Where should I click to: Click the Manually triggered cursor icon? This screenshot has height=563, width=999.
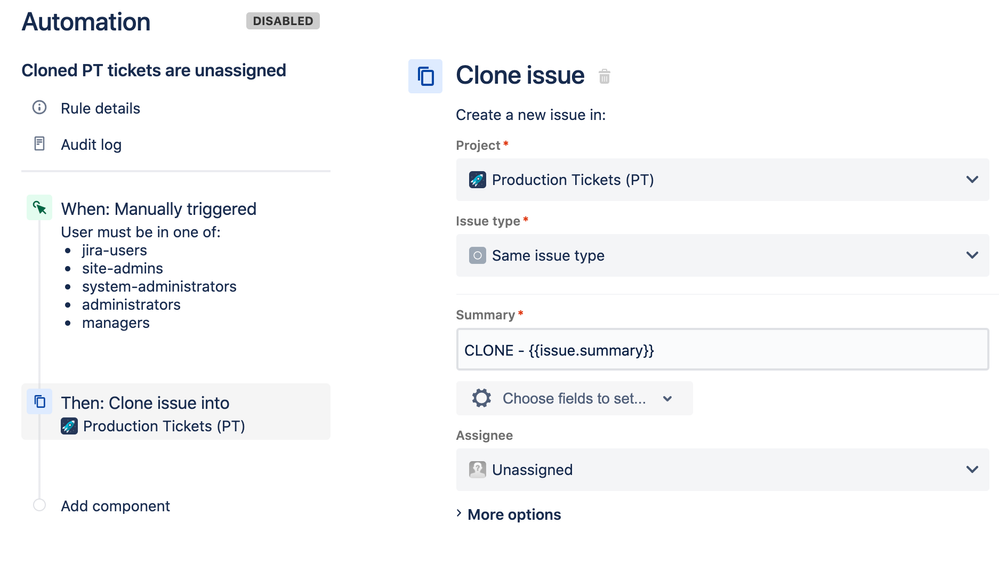[39, 208]
